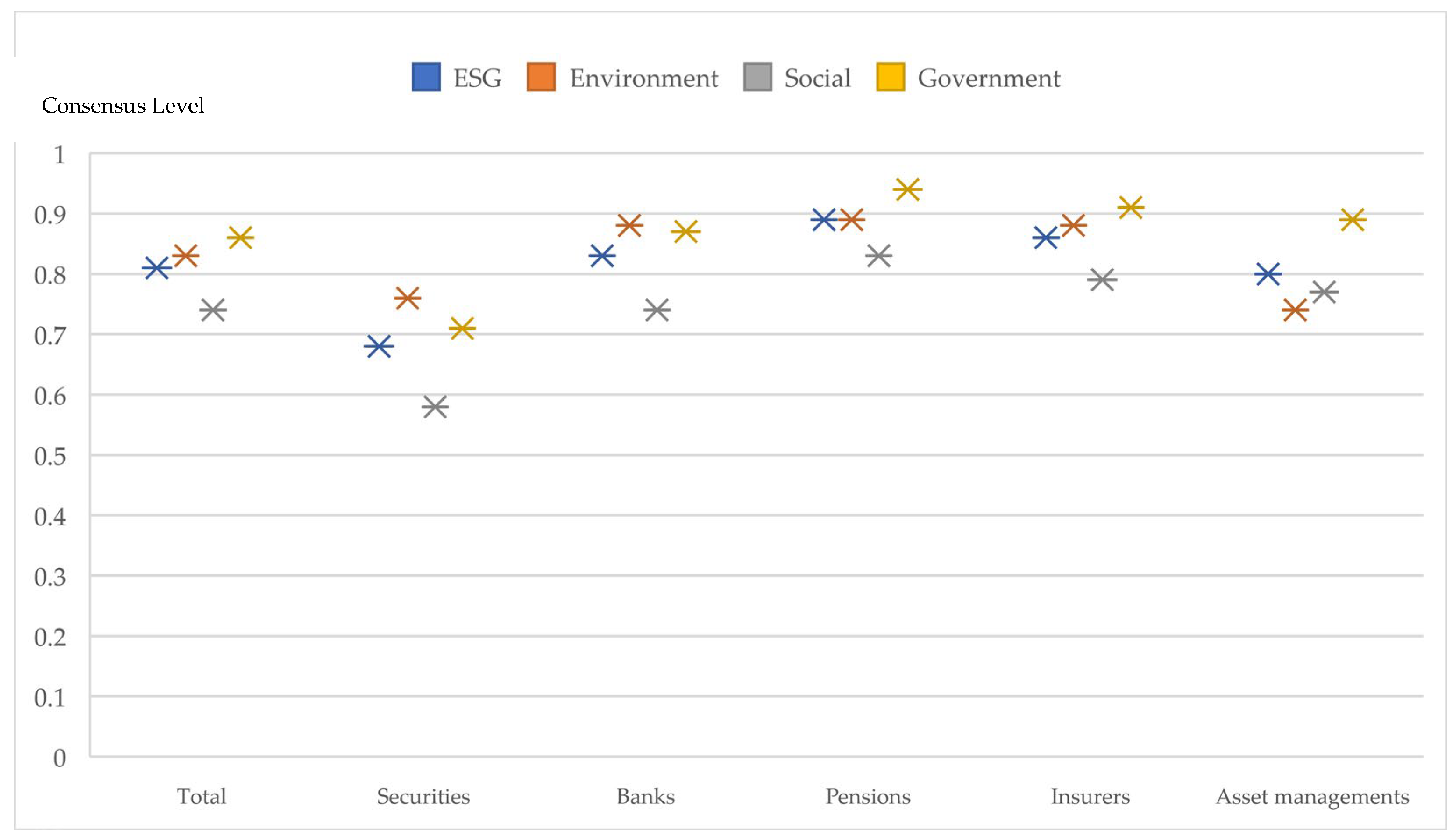The width and height of the screenshot is (1456, 840).
Task: Click the Asset managements axis label
Action: tap(1312, 797)
